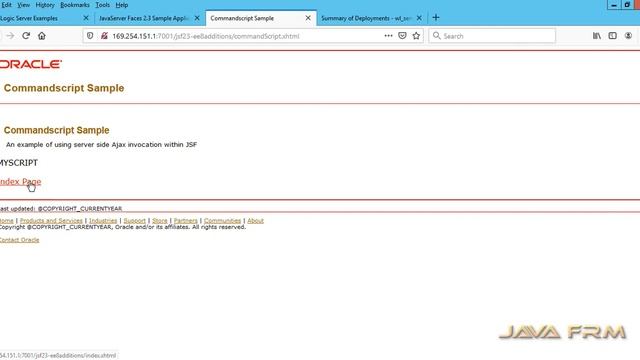Save page to Pocket
Image resolution: width=640 pixels, height=360 pixels.
point(402,36)
